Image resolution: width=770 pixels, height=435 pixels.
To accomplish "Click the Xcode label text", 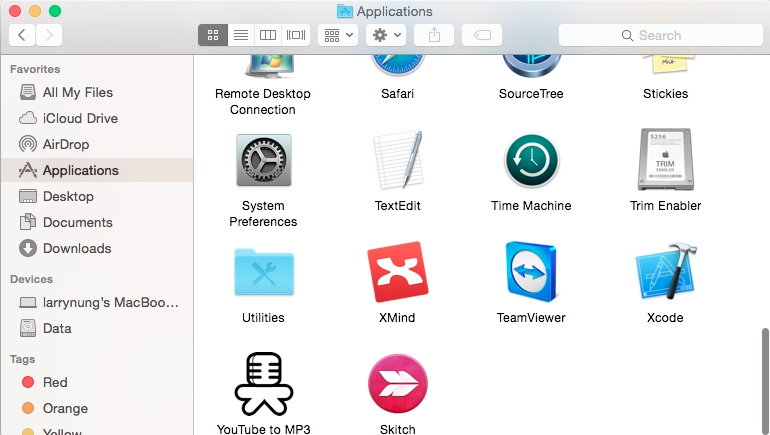I will coord(665,318).
